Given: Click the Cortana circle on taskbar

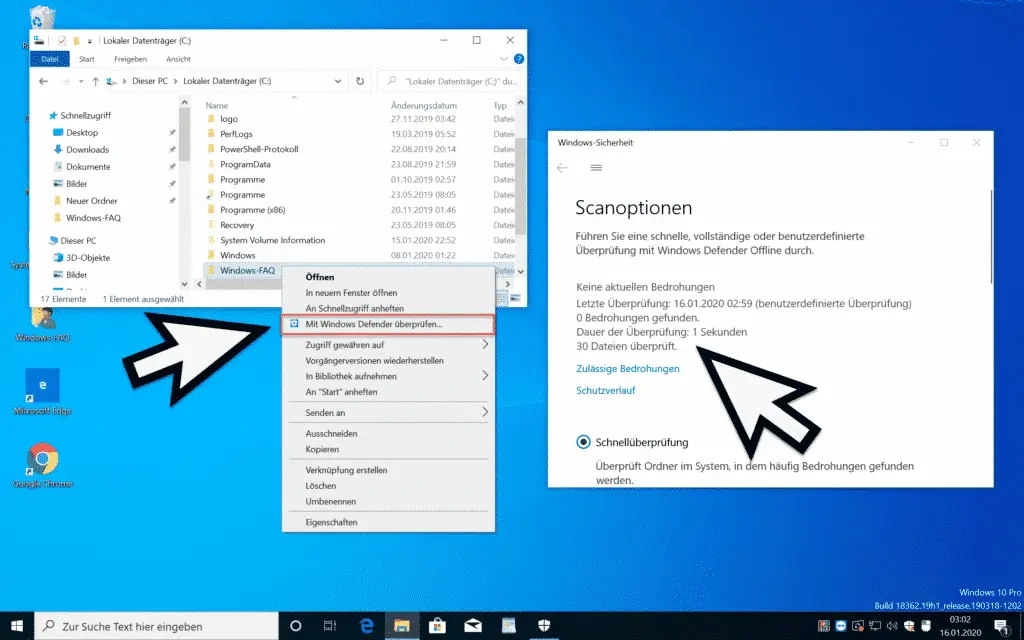Looking at the screenshot, I should coord(295,626).
